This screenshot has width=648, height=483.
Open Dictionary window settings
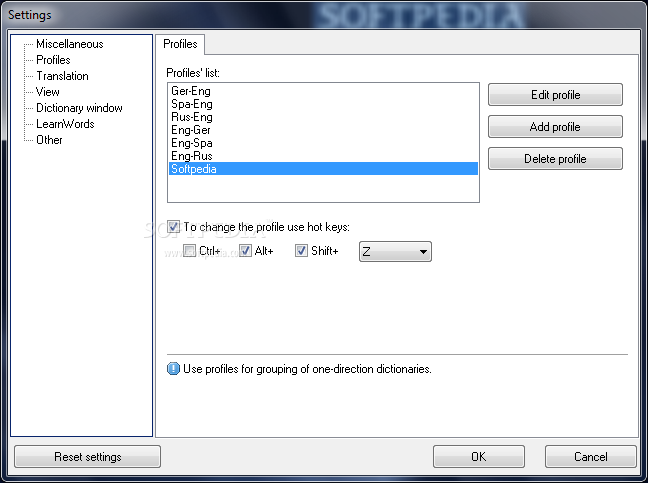[x=79, y=108]
